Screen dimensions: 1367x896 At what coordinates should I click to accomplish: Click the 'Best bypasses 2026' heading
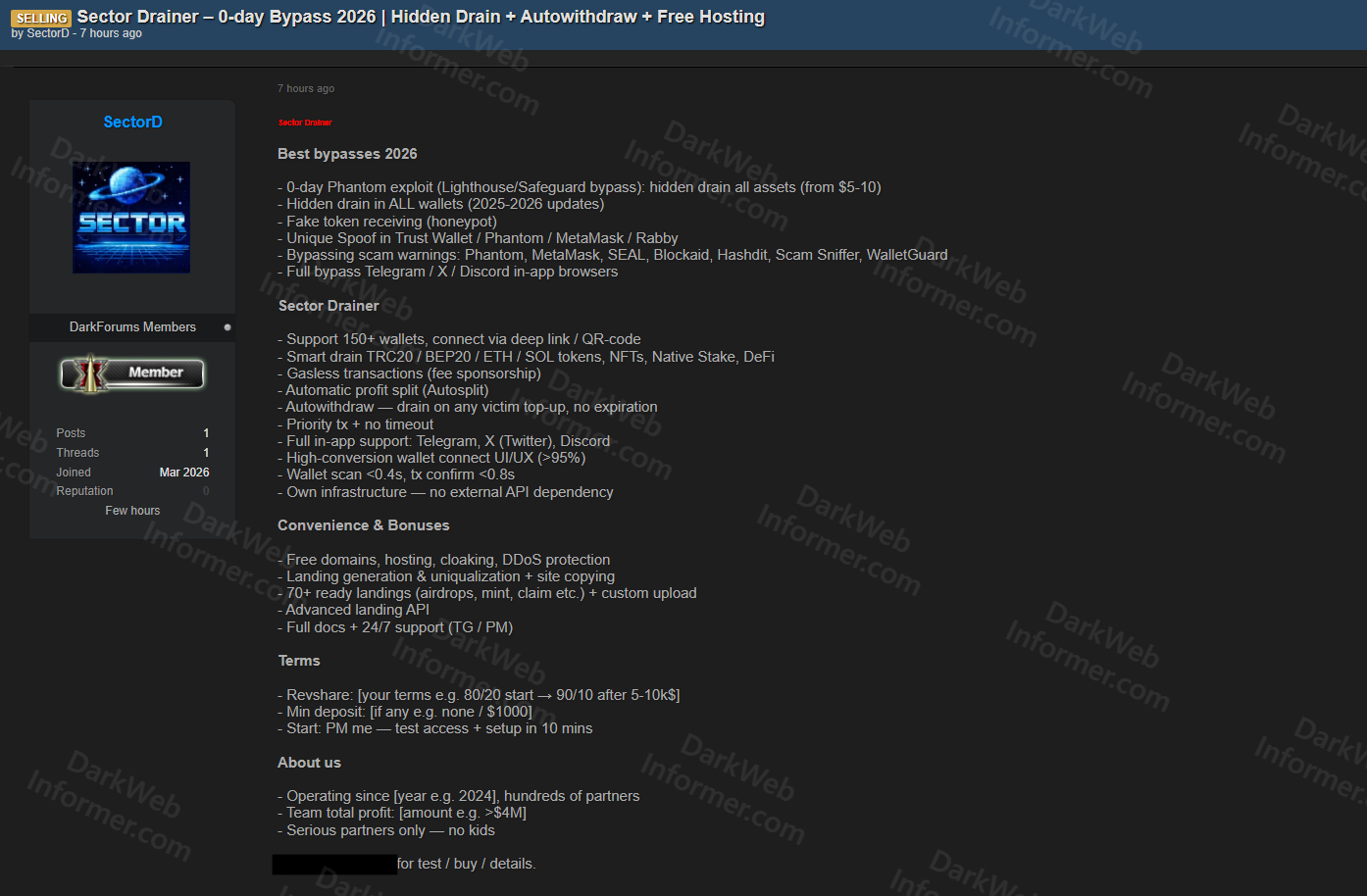[x=347, y=154]
